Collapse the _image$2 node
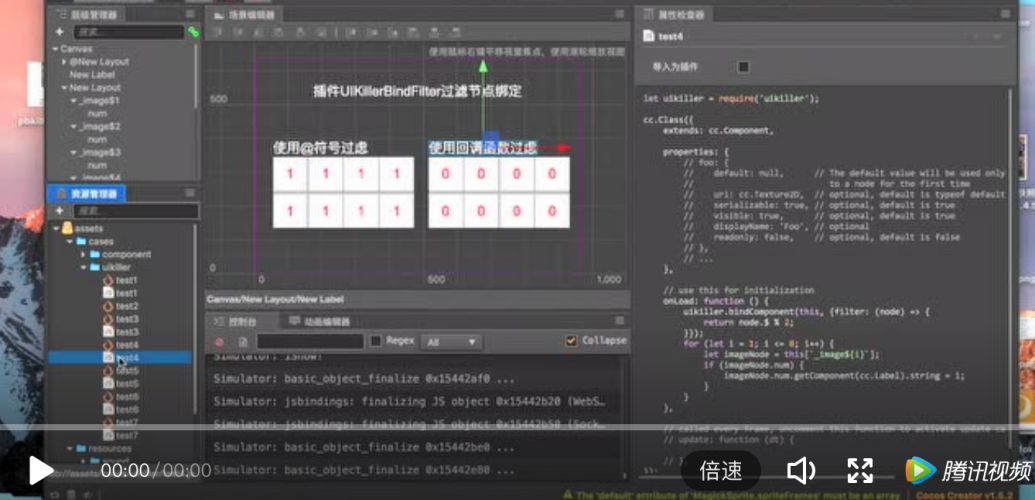 click(x=73, y=127)
